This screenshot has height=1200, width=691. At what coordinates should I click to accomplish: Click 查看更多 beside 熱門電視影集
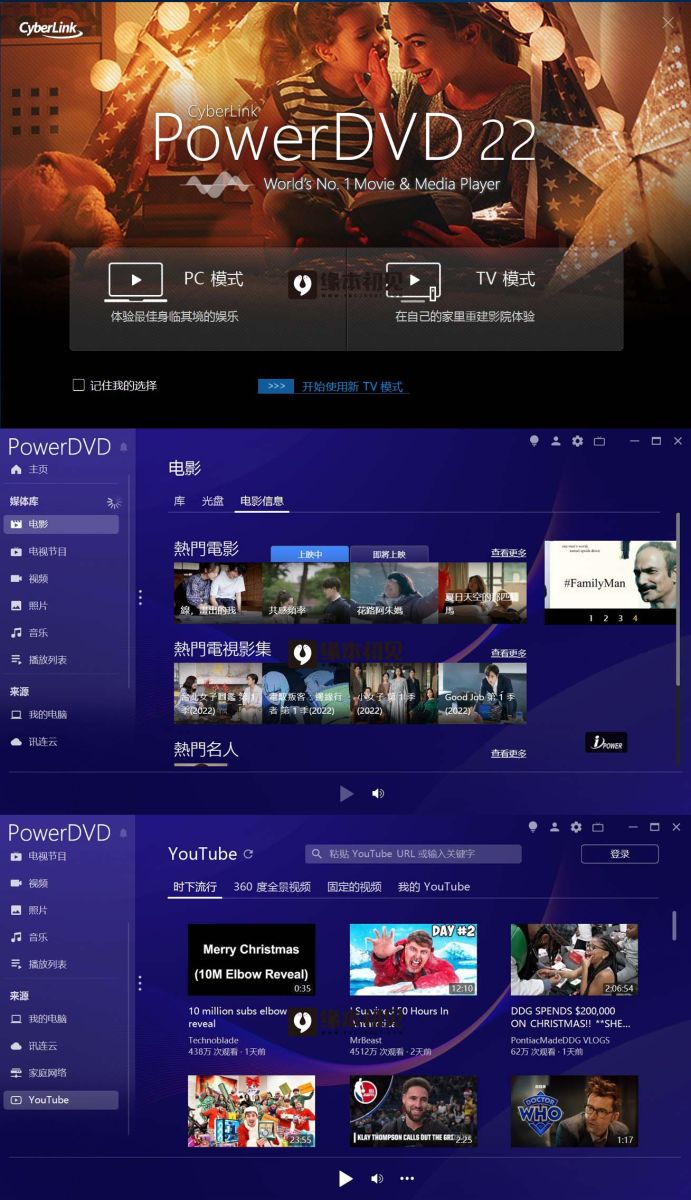point(508,653)
